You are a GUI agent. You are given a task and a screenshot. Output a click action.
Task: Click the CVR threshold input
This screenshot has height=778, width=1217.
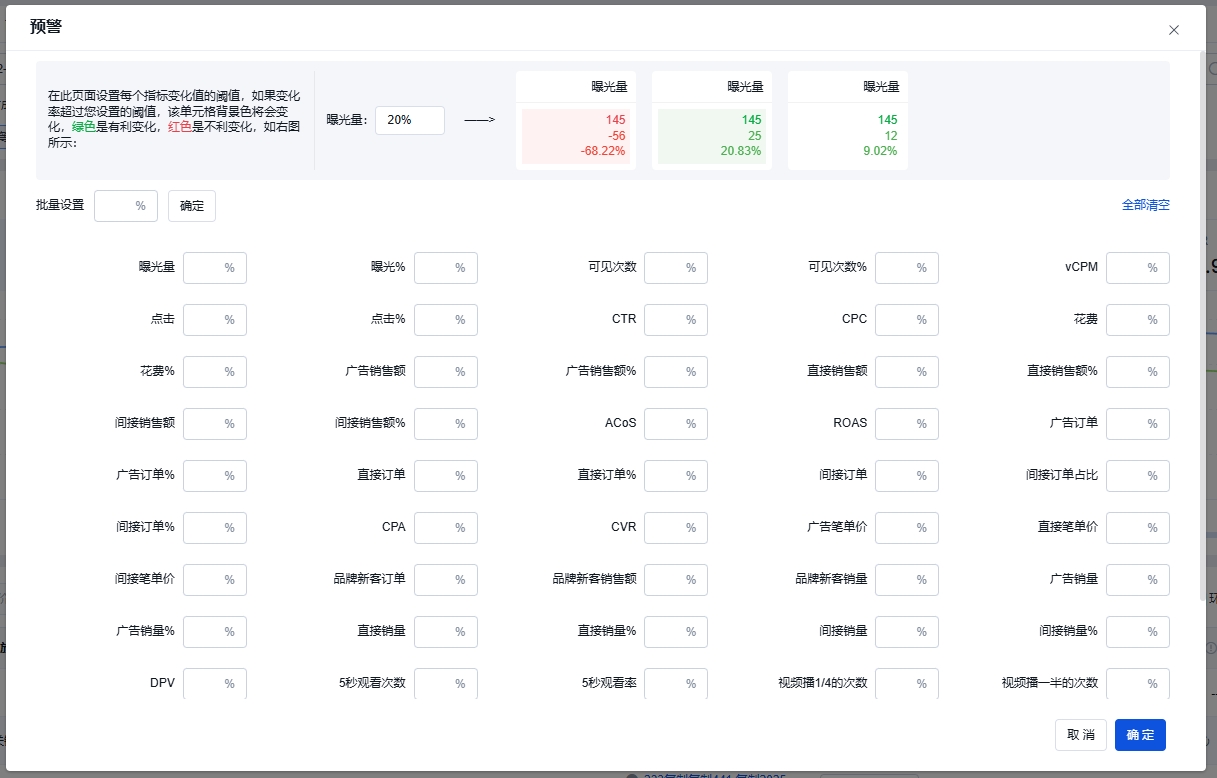click(667, 528)
